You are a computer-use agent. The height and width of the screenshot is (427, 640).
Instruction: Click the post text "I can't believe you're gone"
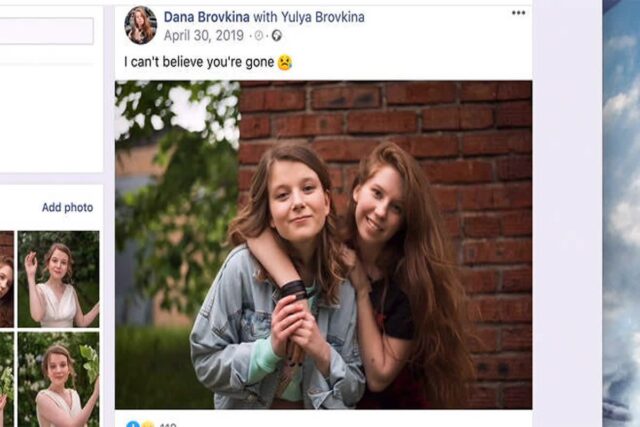pos(199,62)
